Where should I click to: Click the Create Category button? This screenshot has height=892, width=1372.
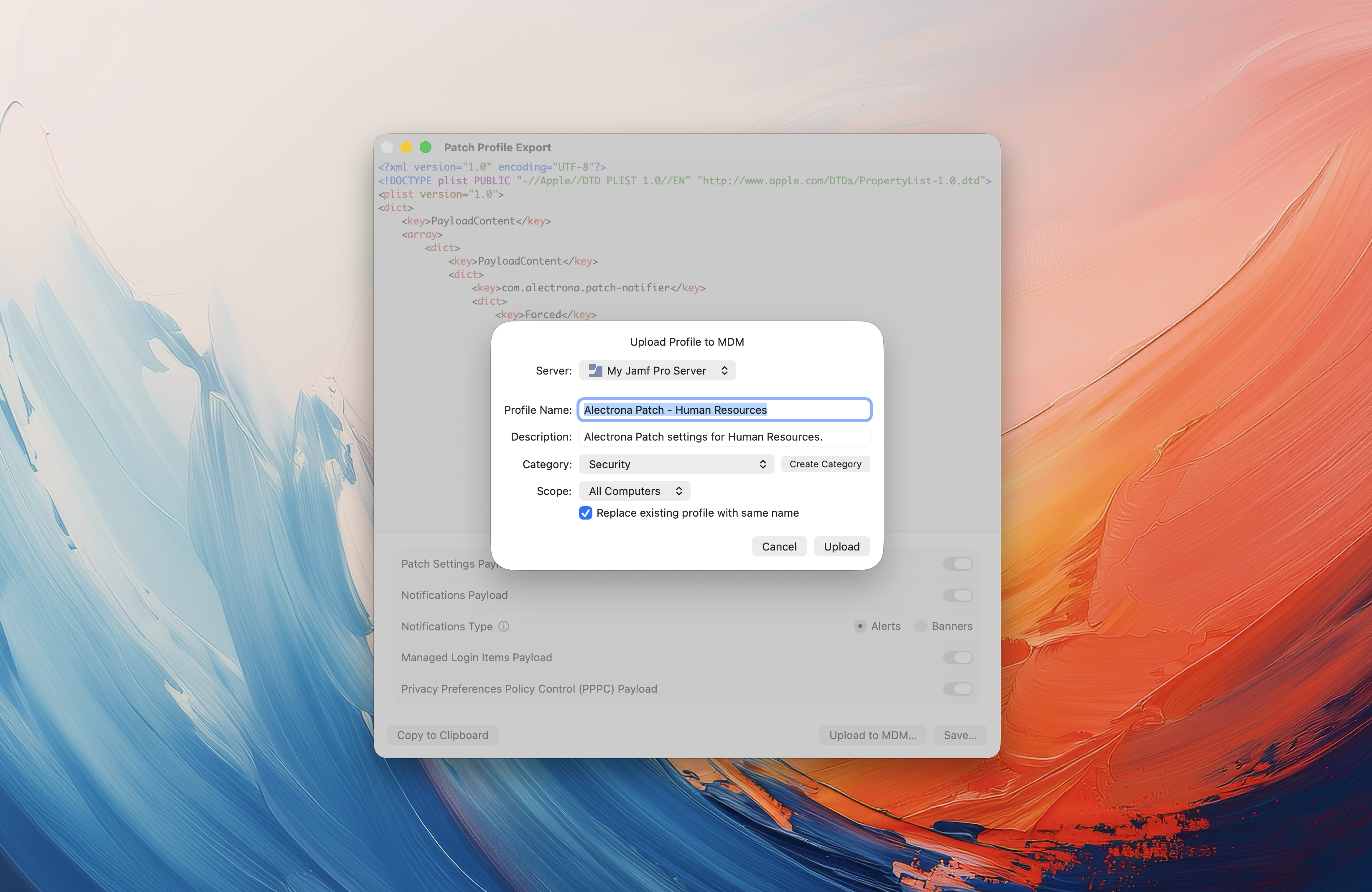825,464
